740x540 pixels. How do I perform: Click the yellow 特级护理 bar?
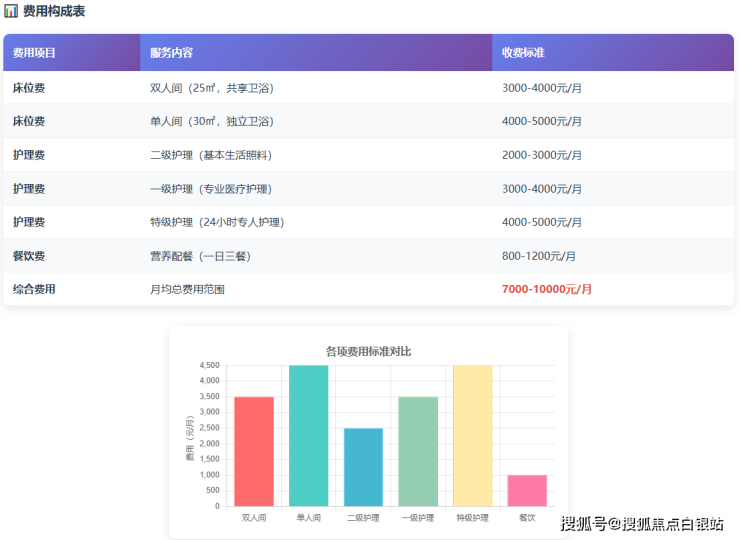[x=472, y=435]
